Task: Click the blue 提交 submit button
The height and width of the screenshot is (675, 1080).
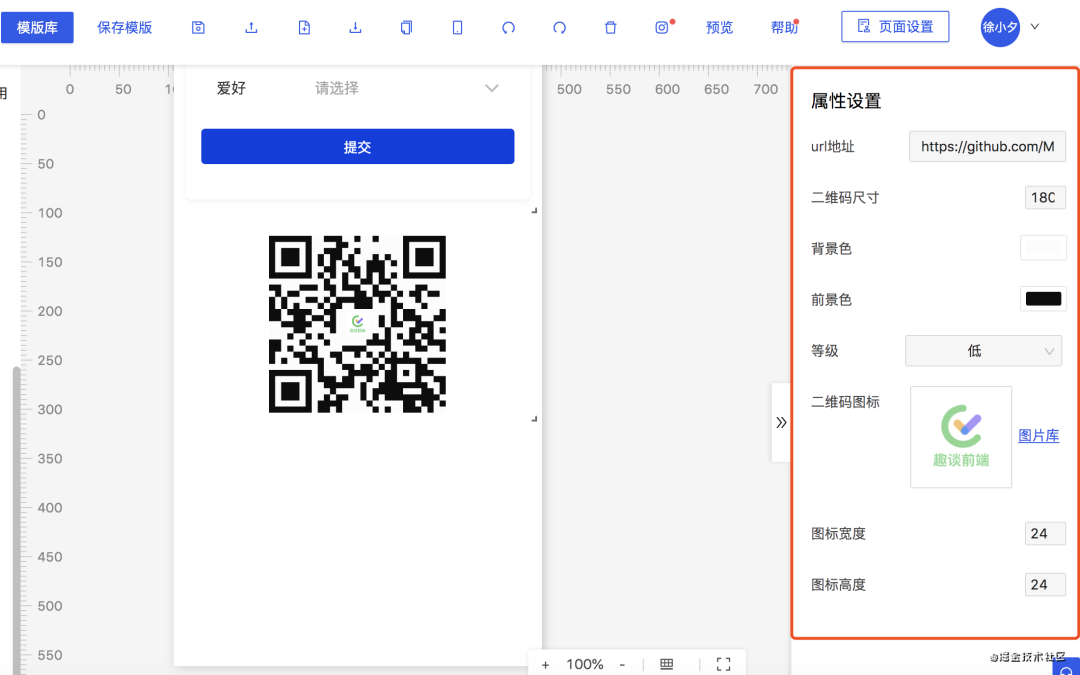Action: 357,146
